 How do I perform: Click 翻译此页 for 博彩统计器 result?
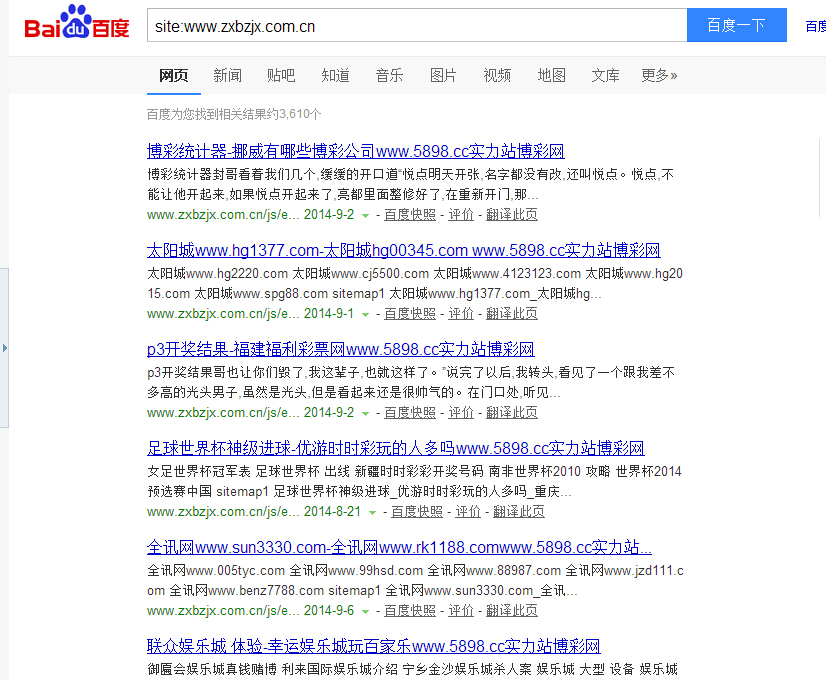click(x=512, y=215)
